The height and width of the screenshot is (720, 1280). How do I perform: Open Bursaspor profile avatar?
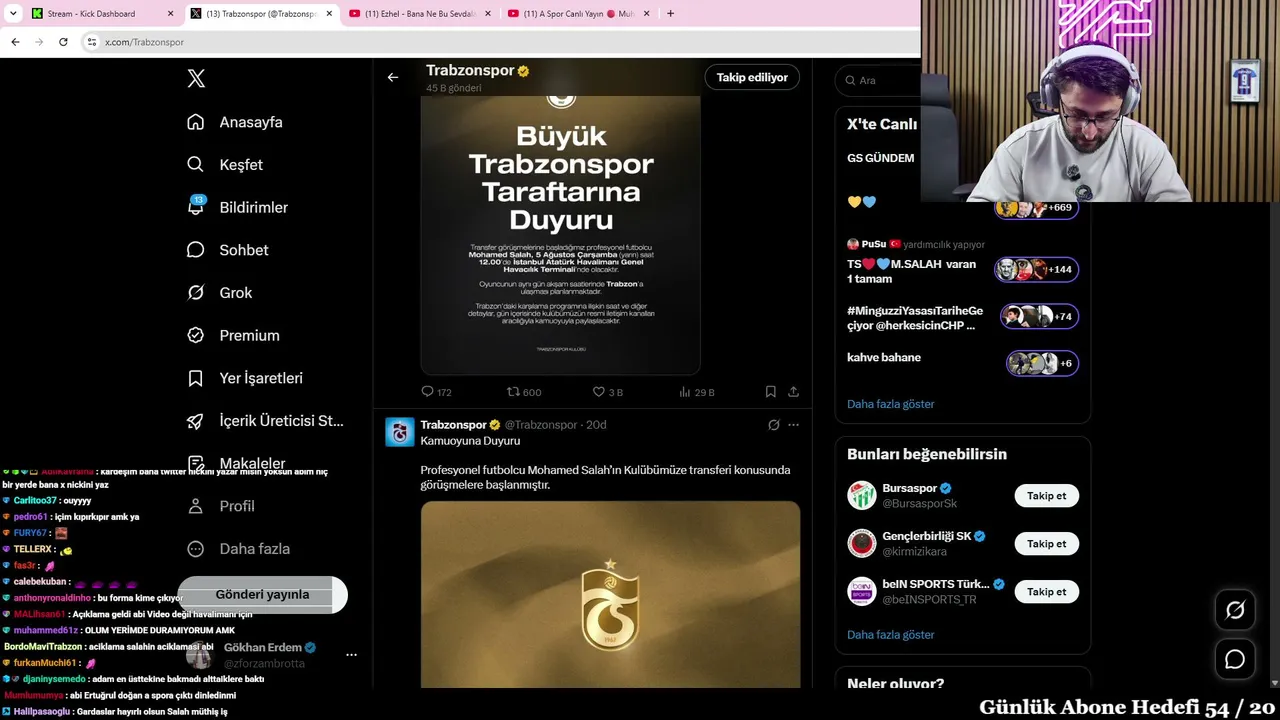point(862,496)
